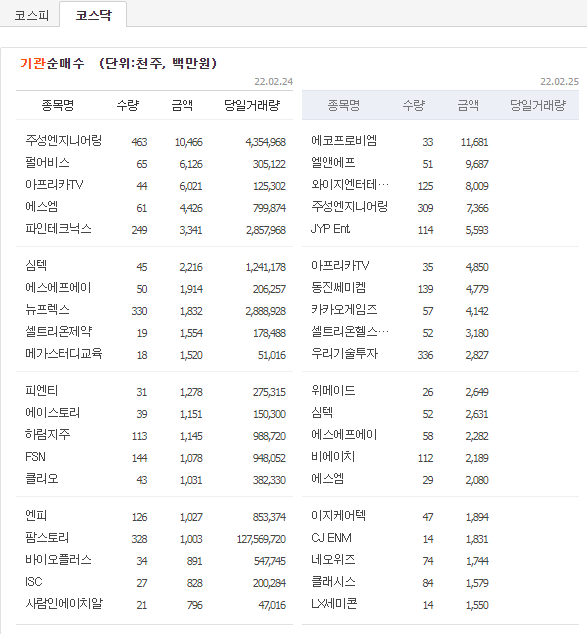The height and width of the screenshot is (634, 587).
Task: Click the 뉴프렉스 stock name
Action: click(47, 310)
